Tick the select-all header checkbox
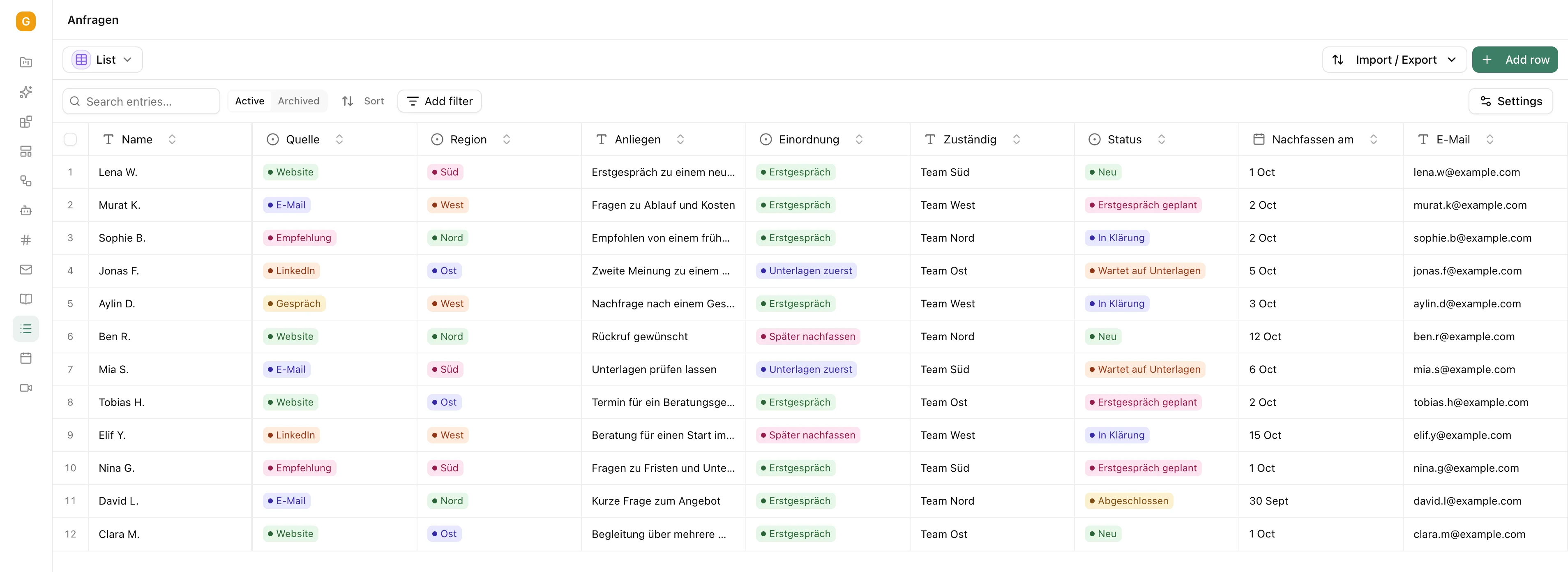Screen dimensions: 1568x572 (71, 139)
